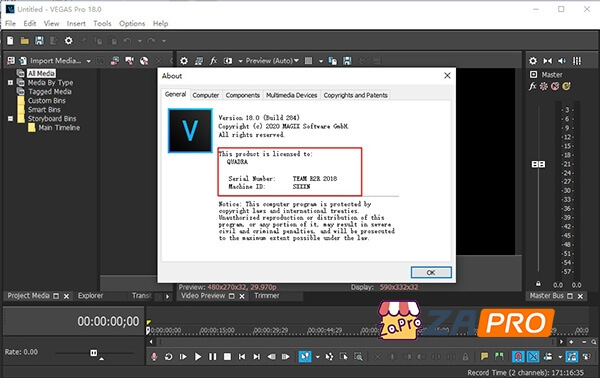Close the About dialog with X

(x=447, y=76)
